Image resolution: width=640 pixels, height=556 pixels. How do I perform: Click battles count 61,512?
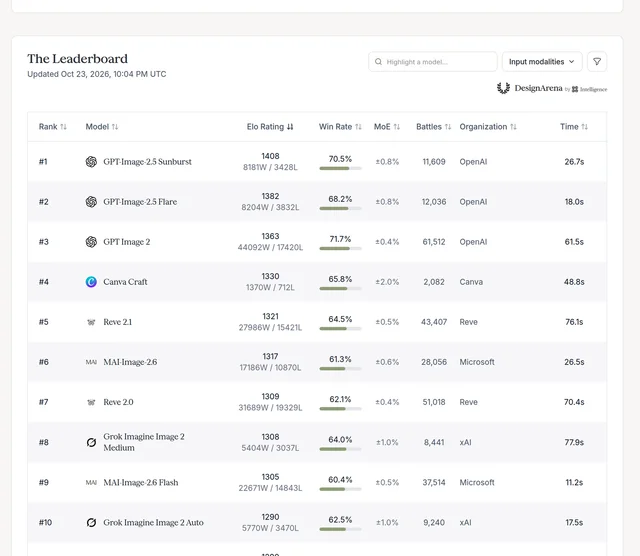point(434,242)
